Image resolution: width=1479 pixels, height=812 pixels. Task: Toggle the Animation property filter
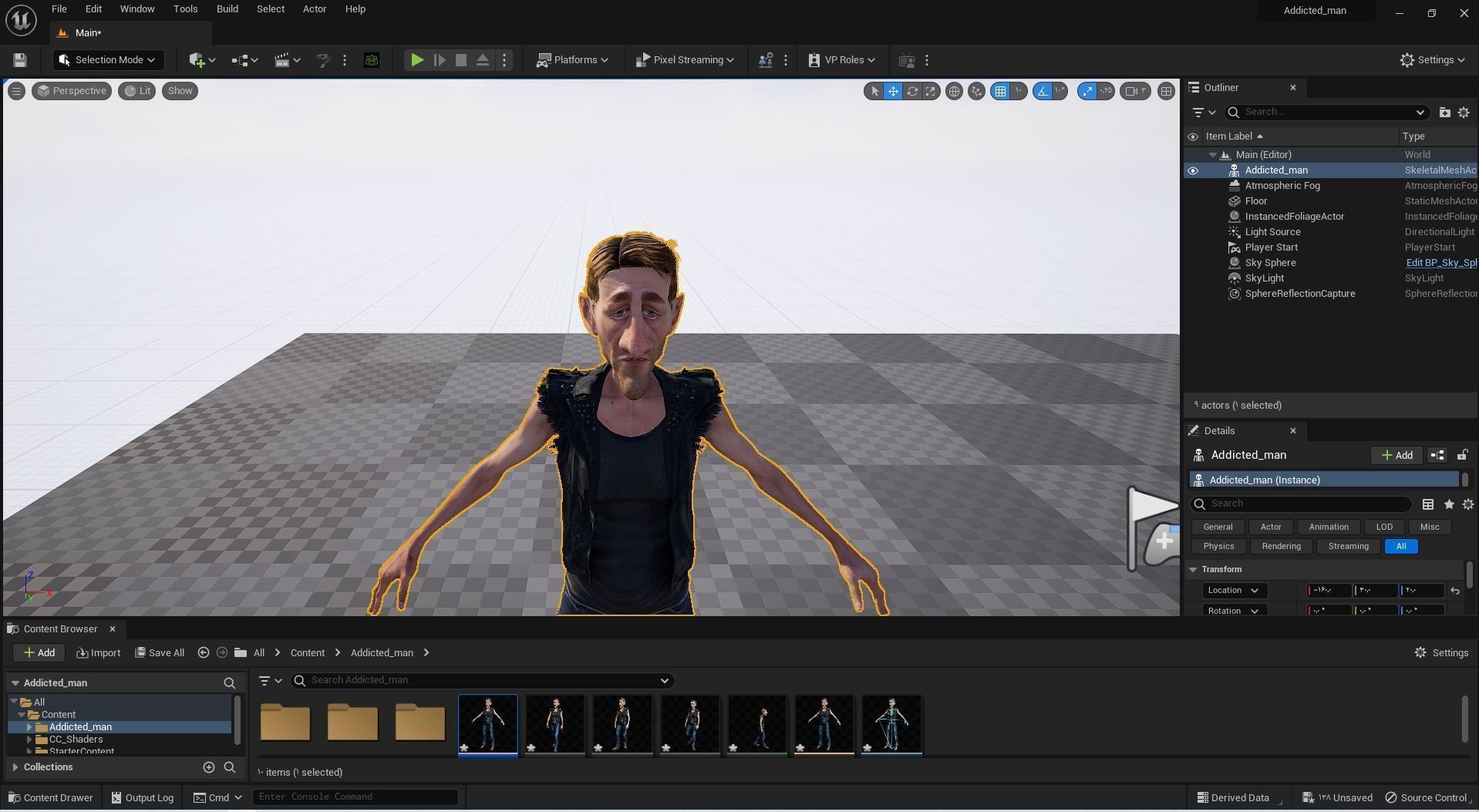[1329, 527]
